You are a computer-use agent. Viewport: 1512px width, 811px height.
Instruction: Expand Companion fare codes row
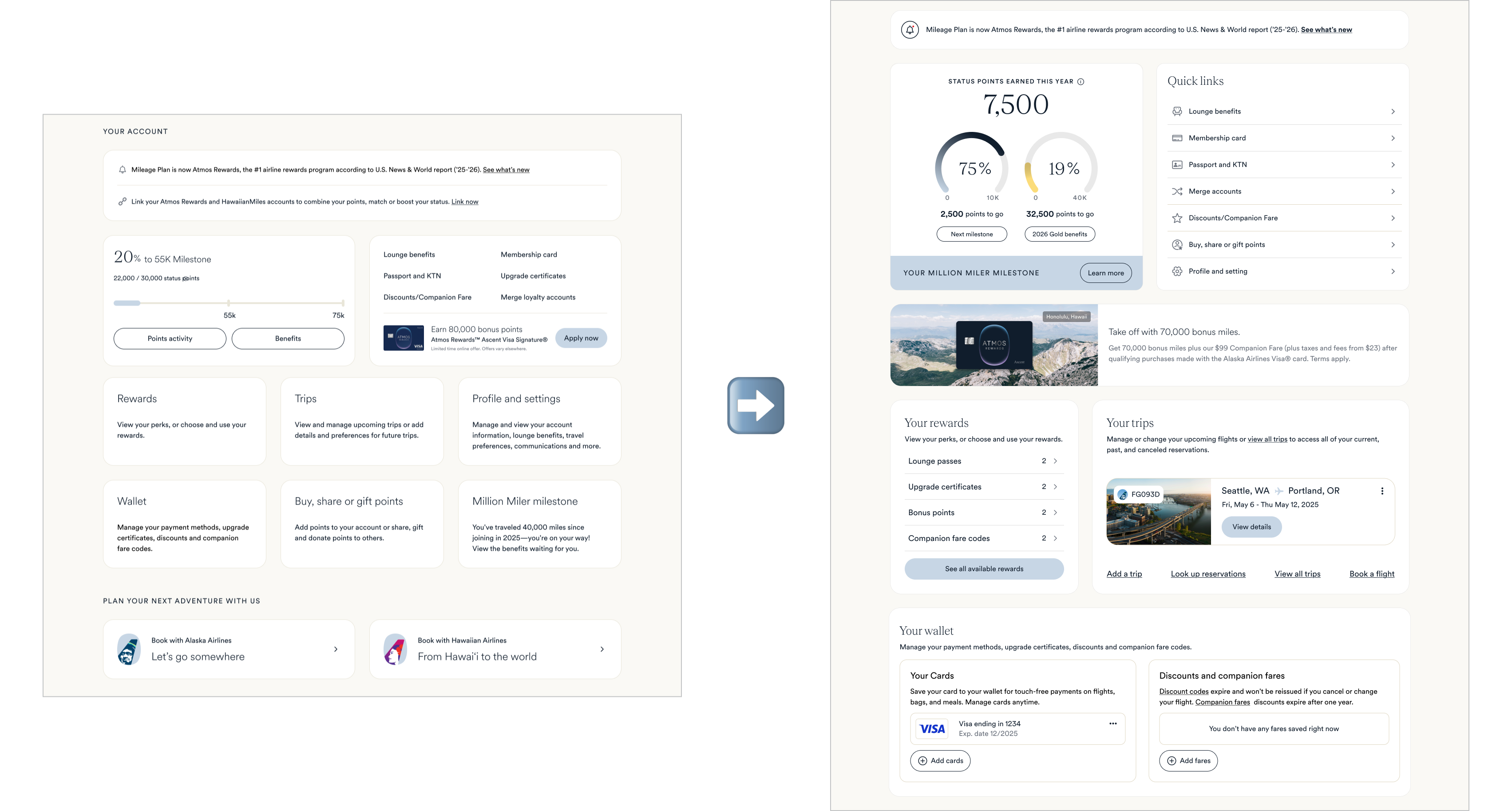click(x=1055, y=538)
